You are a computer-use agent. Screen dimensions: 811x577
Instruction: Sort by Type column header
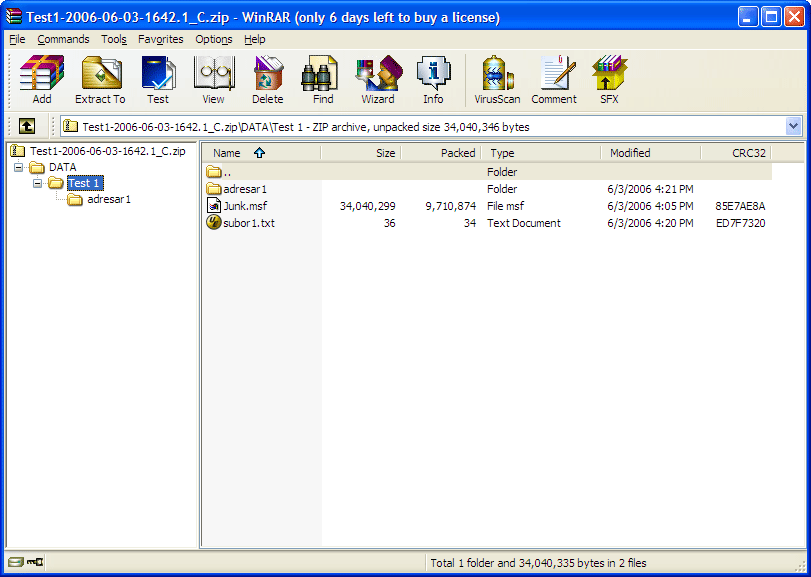pos(541,153)
